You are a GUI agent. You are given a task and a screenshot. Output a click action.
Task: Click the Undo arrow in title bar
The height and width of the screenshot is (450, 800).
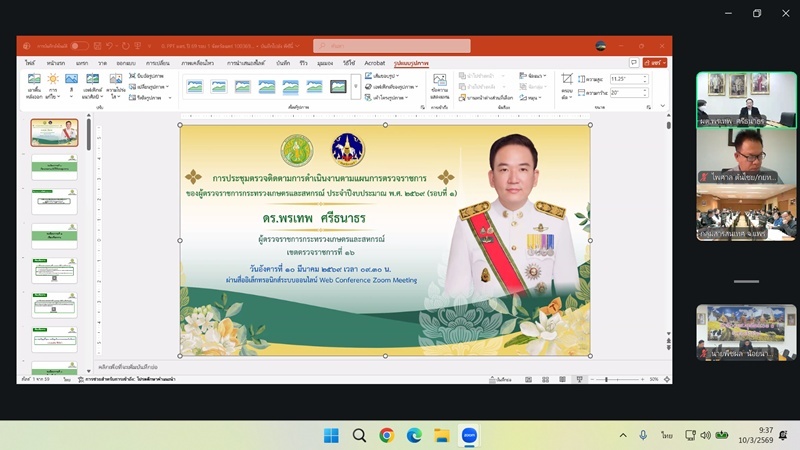point(110,46)
